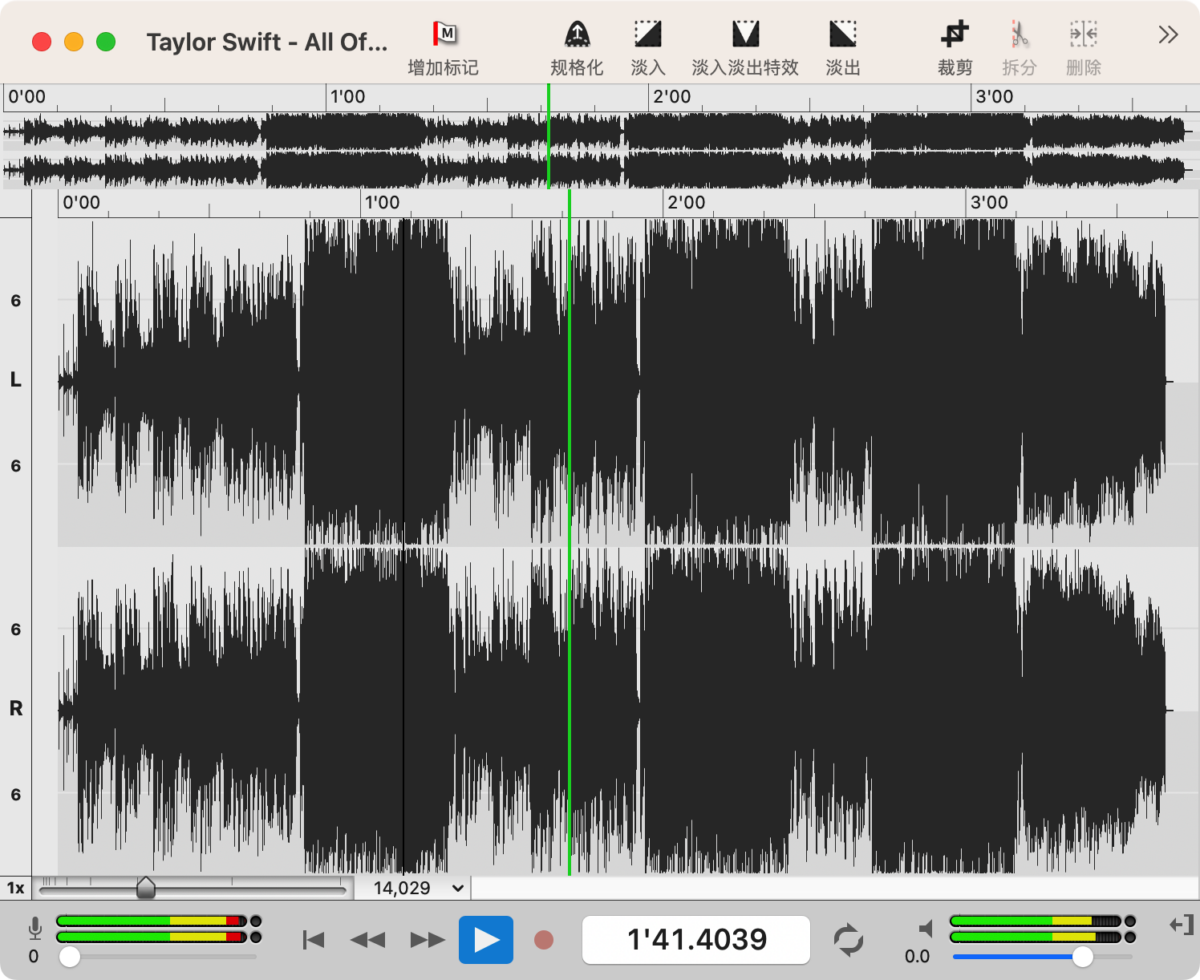
Task: Open the Fade In/Out effect (淡入淡出特效) tool
Action: tap(745, 34)
